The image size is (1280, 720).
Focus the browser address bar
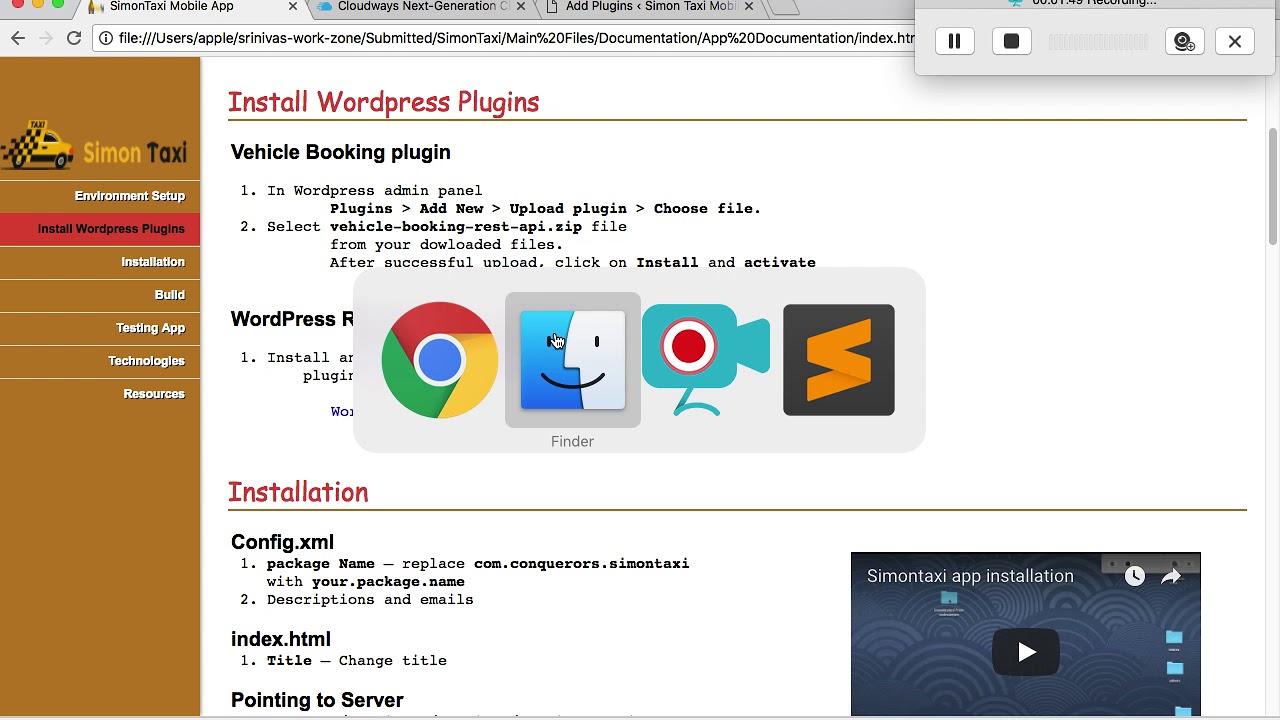point(514,38)
